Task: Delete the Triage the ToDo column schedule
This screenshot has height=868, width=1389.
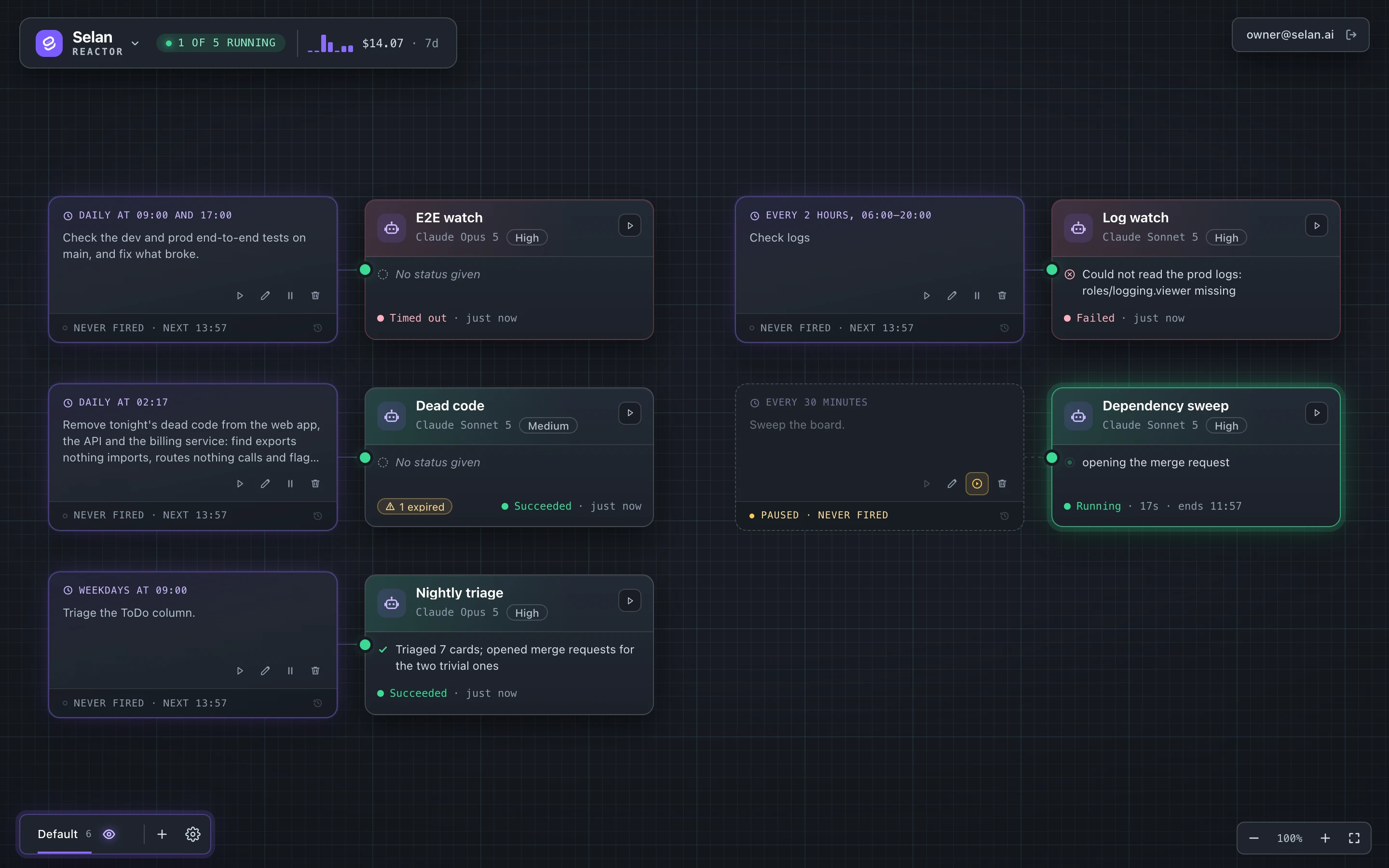Action: [x=315, y=670]
